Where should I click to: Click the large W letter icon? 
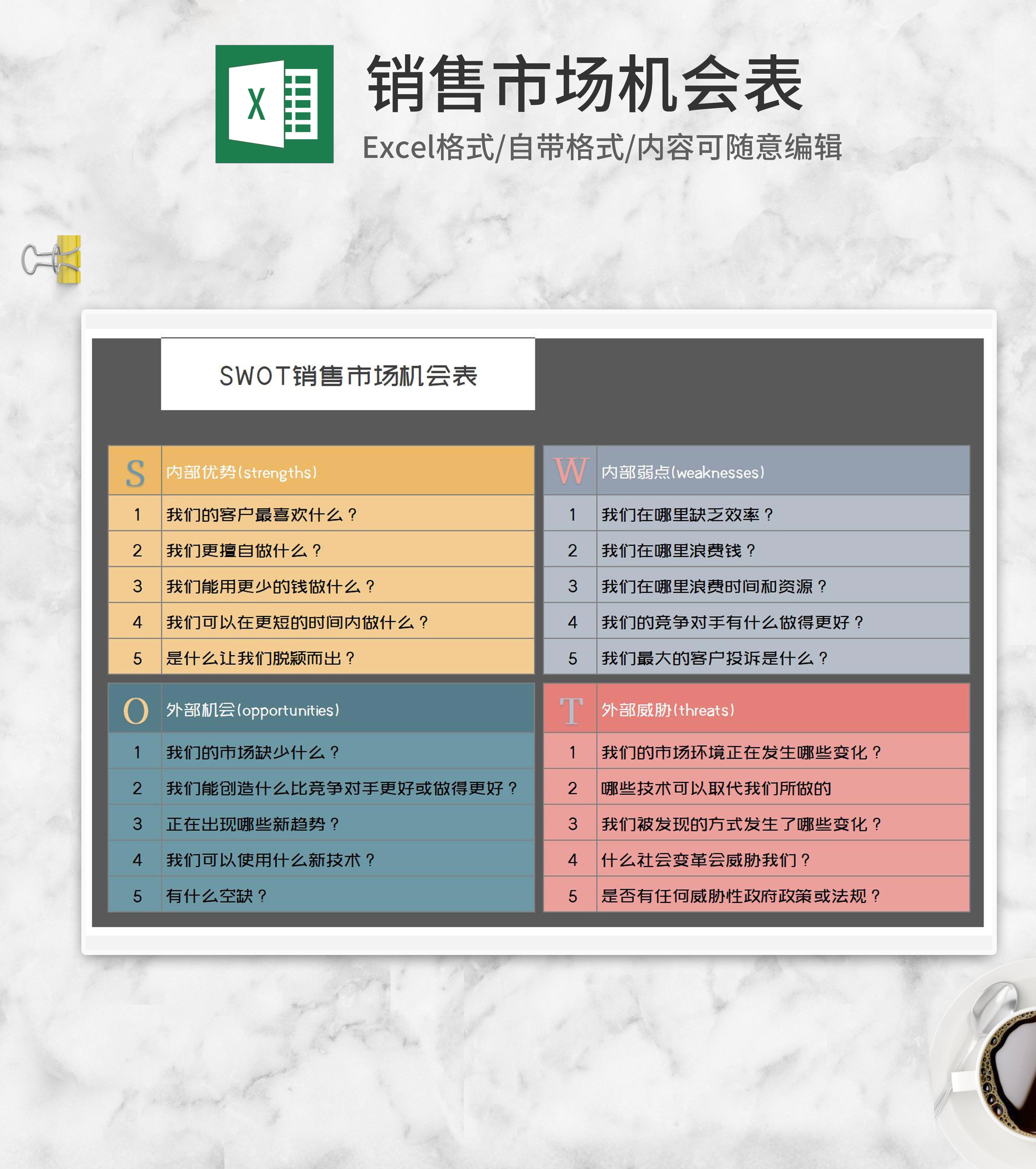(571, 471)
